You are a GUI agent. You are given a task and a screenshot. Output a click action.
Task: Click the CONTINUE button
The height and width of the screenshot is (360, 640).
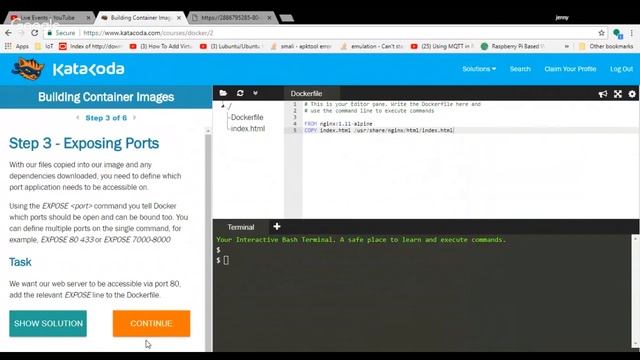click(x=151, y=324)
